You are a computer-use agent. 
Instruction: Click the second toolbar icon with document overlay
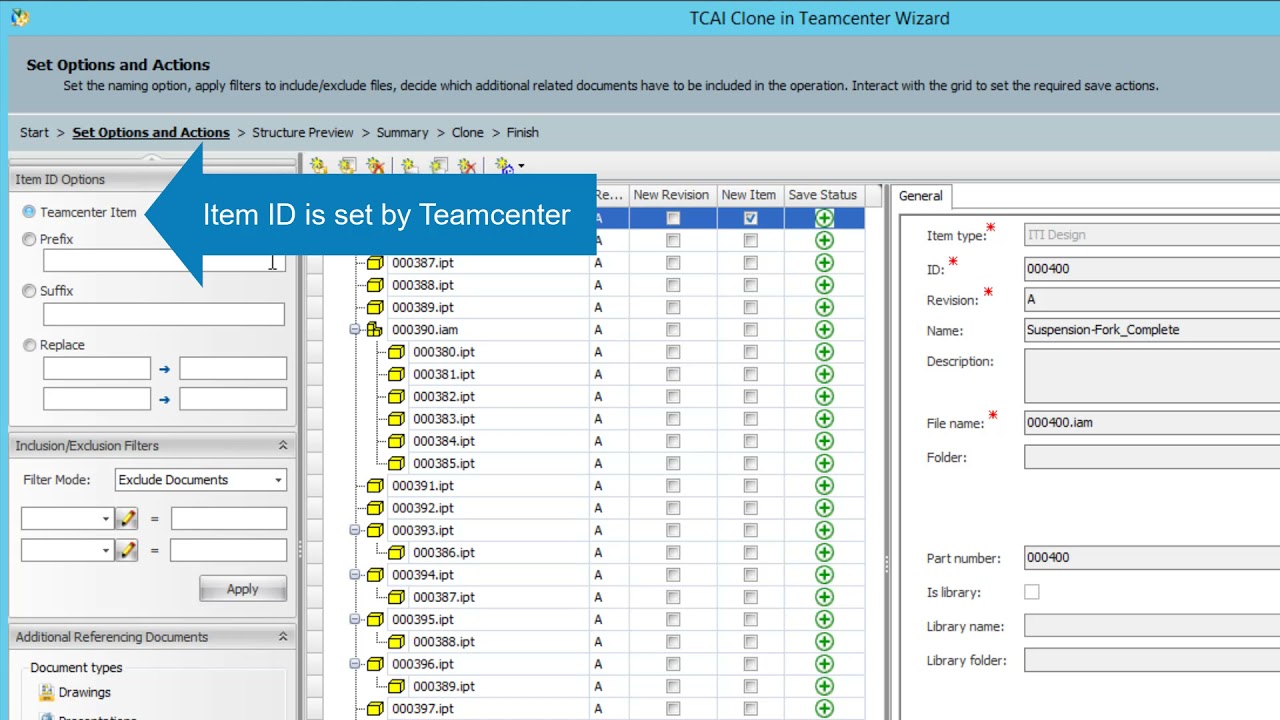pos(347,166)
